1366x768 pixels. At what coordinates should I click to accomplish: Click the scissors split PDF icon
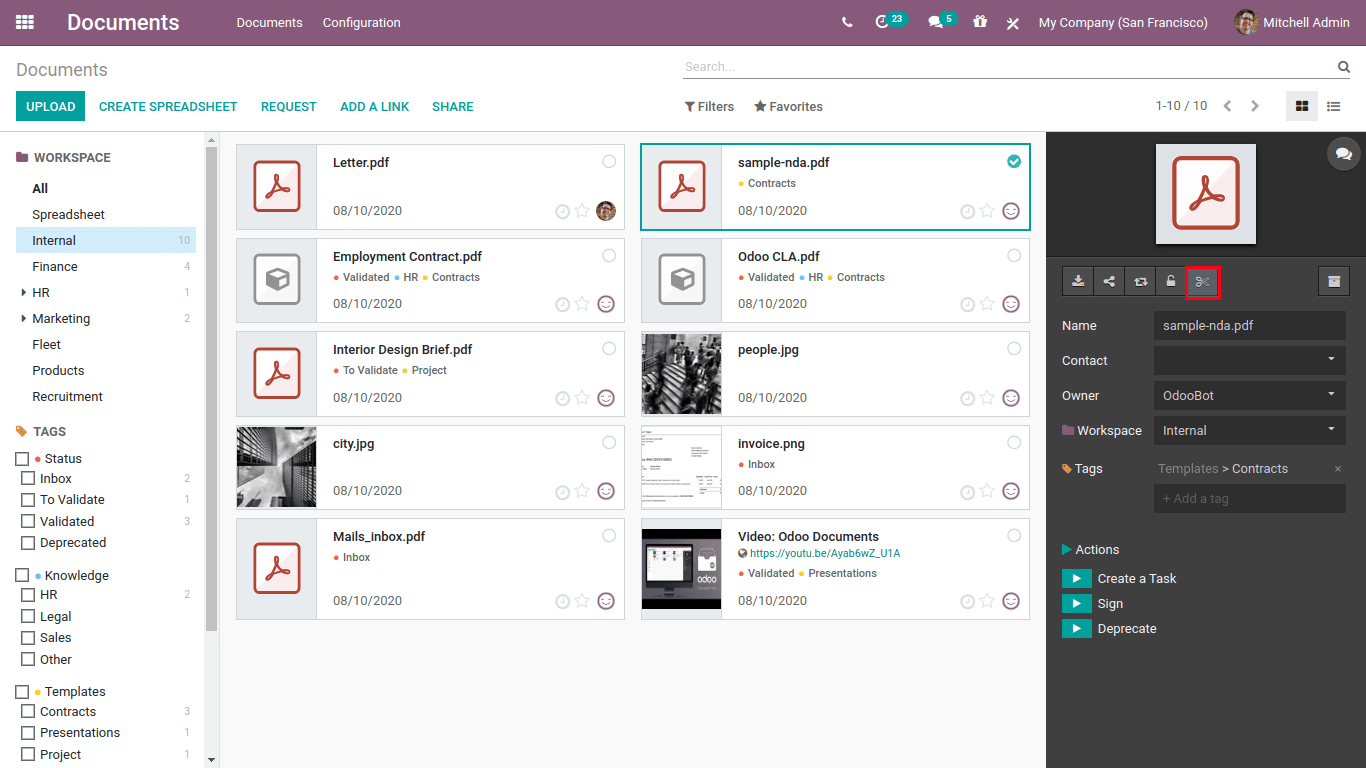tap(1202, 282)
